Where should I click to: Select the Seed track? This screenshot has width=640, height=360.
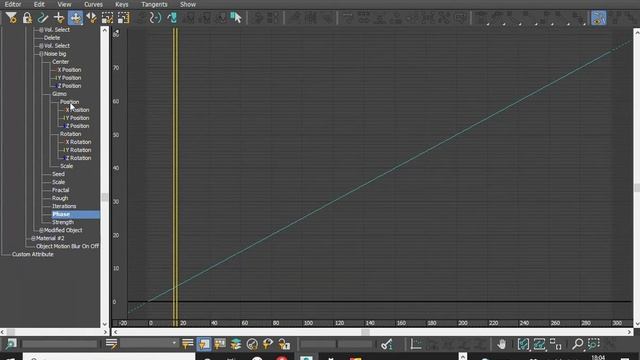tap(58, 174)
